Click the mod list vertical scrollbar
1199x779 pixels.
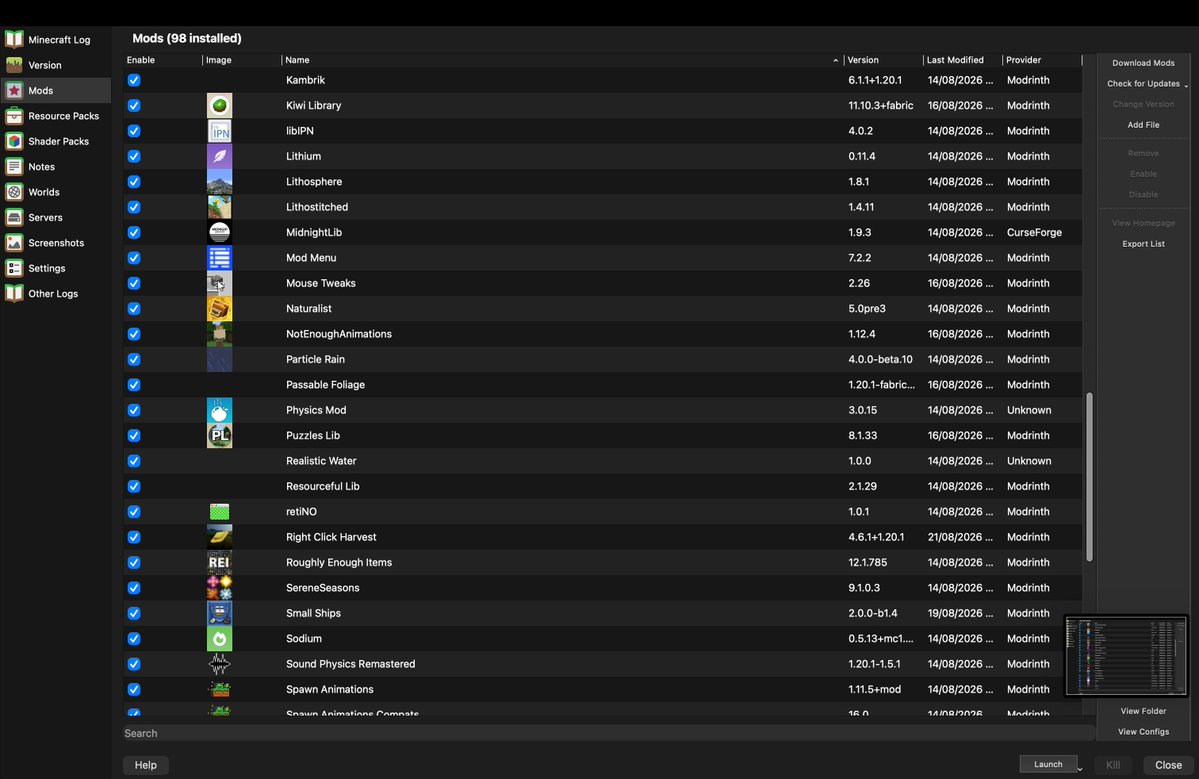tap(1089, 477)
